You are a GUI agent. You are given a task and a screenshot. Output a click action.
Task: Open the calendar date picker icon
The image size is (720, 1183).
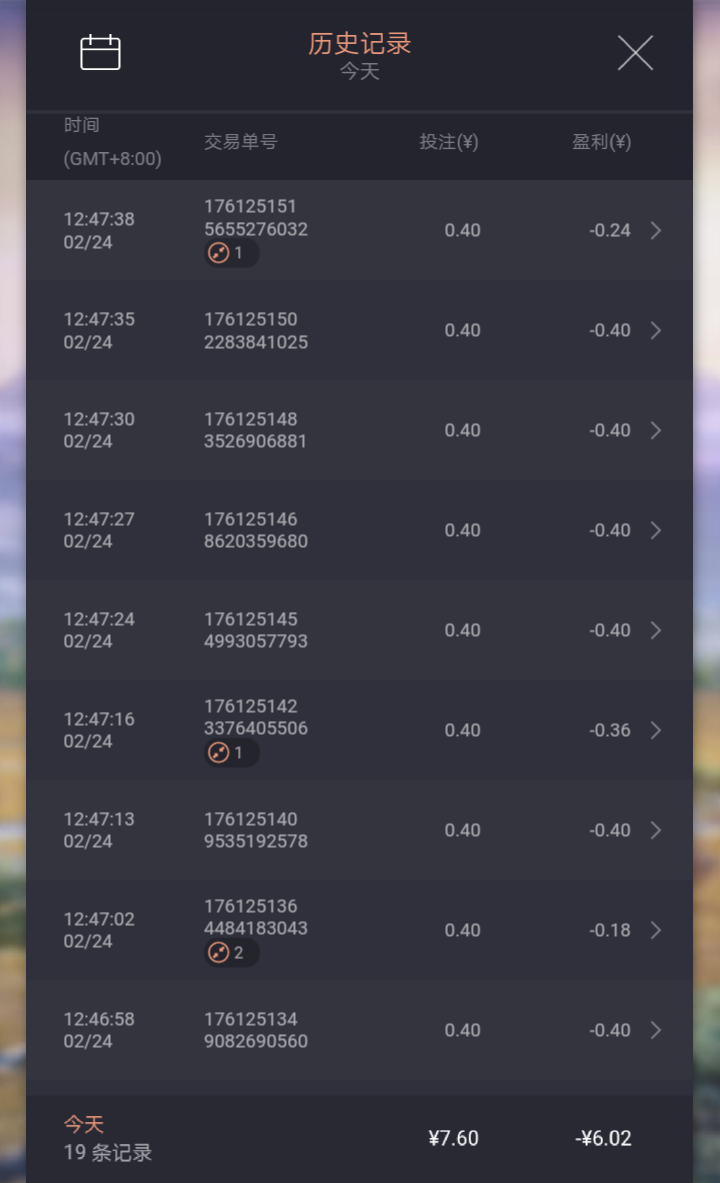coord(100,52)
